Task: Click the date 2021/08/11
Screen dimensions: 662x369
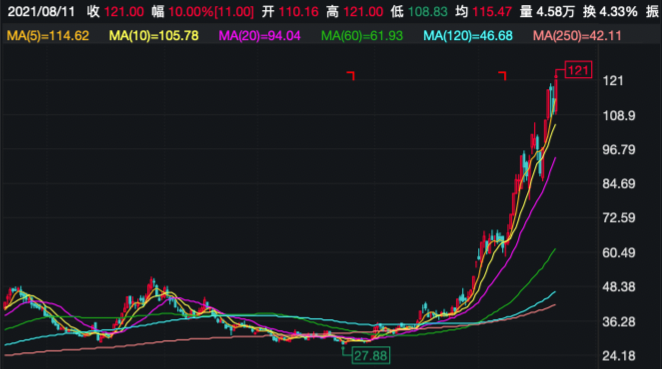Action: click(x=41, y=11)
